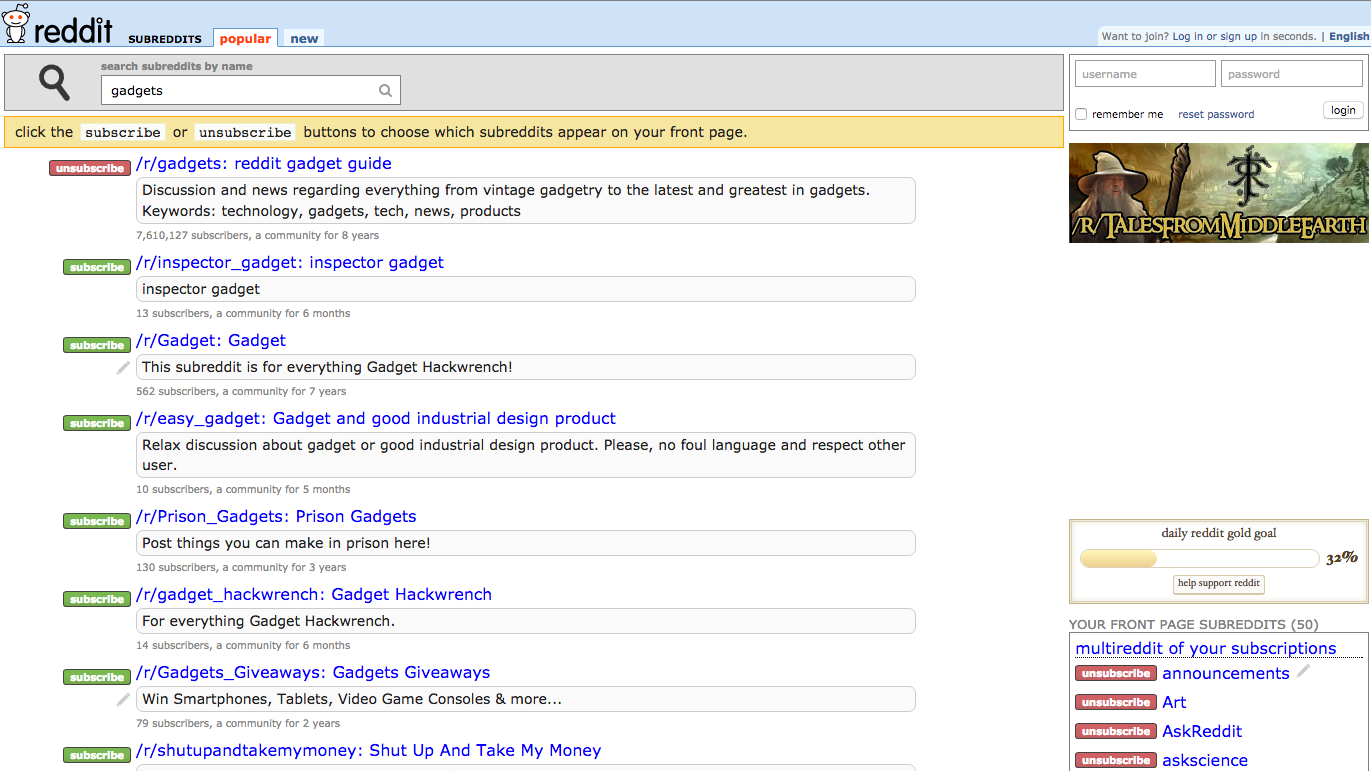Click the username input field

tap(1145, 74)
